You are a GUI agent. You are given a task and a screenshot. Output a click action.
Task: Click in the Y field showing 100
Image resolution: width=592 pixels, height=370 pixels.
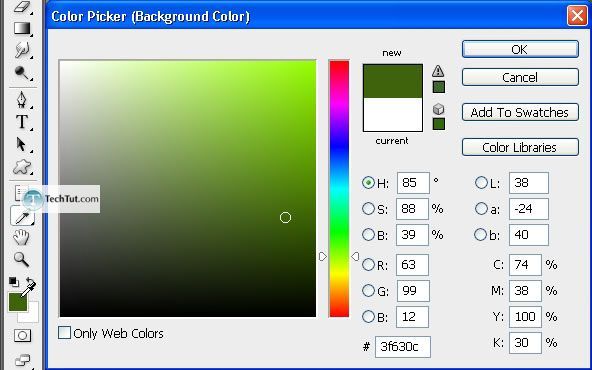(x=525, y=317)
